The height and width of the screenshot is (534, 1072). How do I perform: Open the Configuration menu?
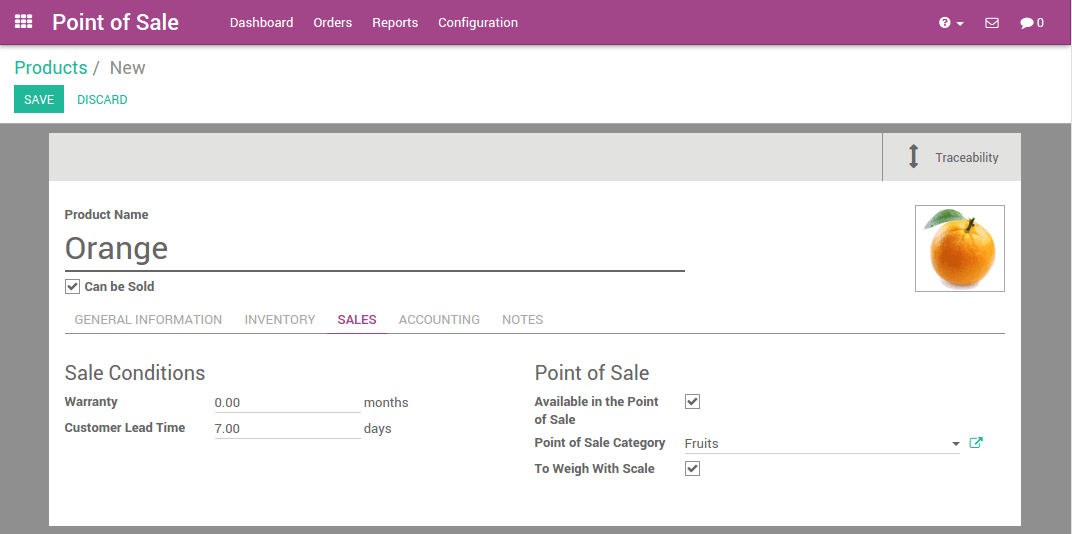click(478, 23)
